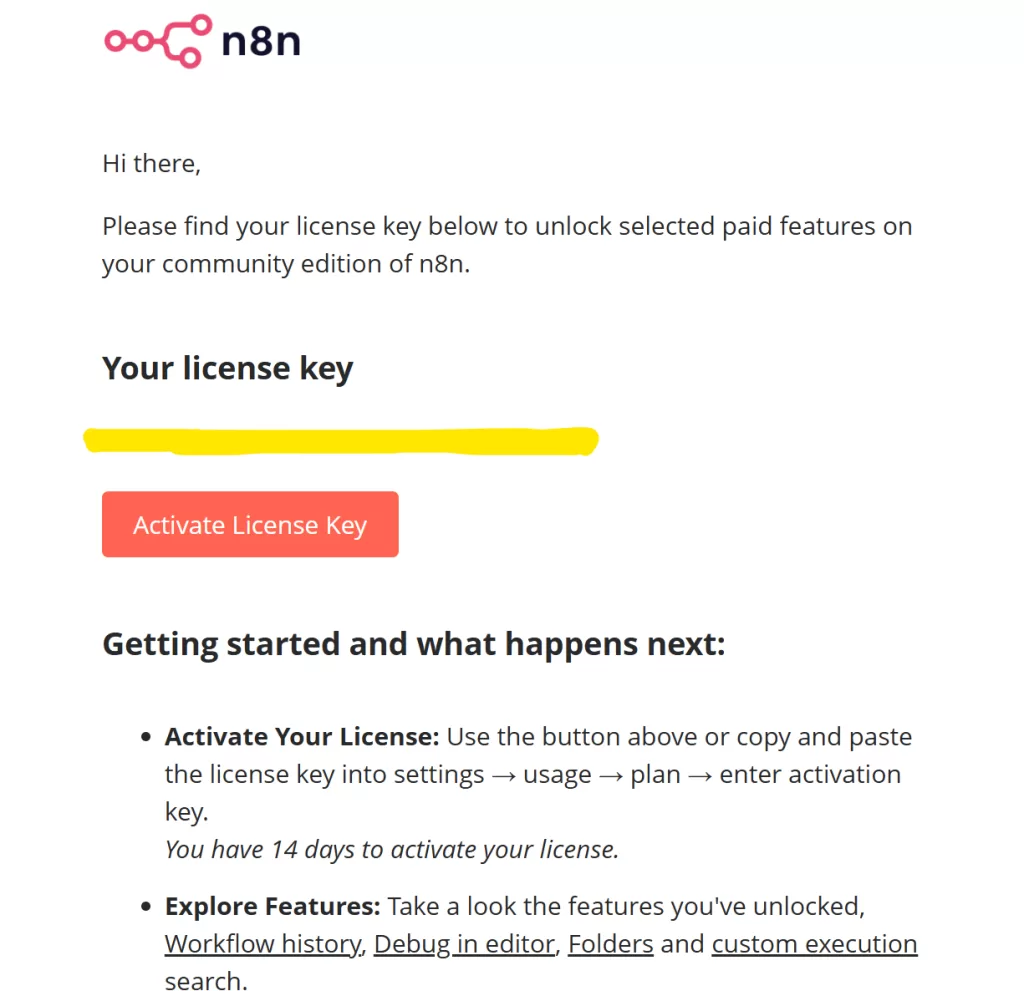Open the Debug in editor link

coord(464,943)
